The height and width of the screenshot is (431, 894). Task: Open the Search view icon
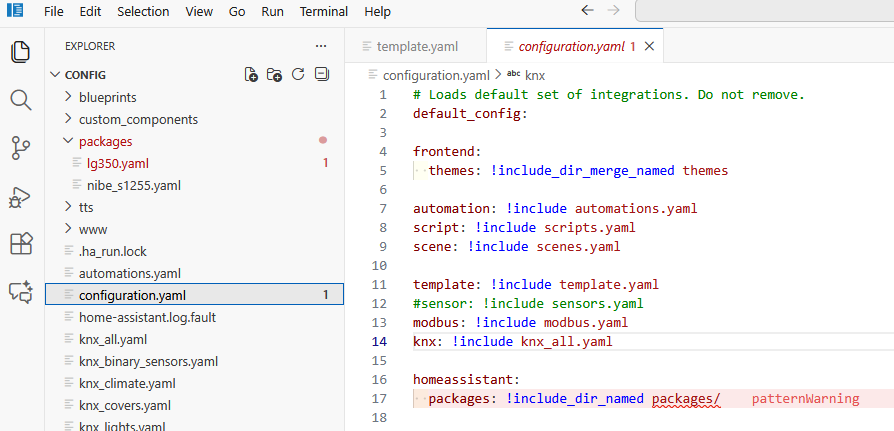point(20,100)
